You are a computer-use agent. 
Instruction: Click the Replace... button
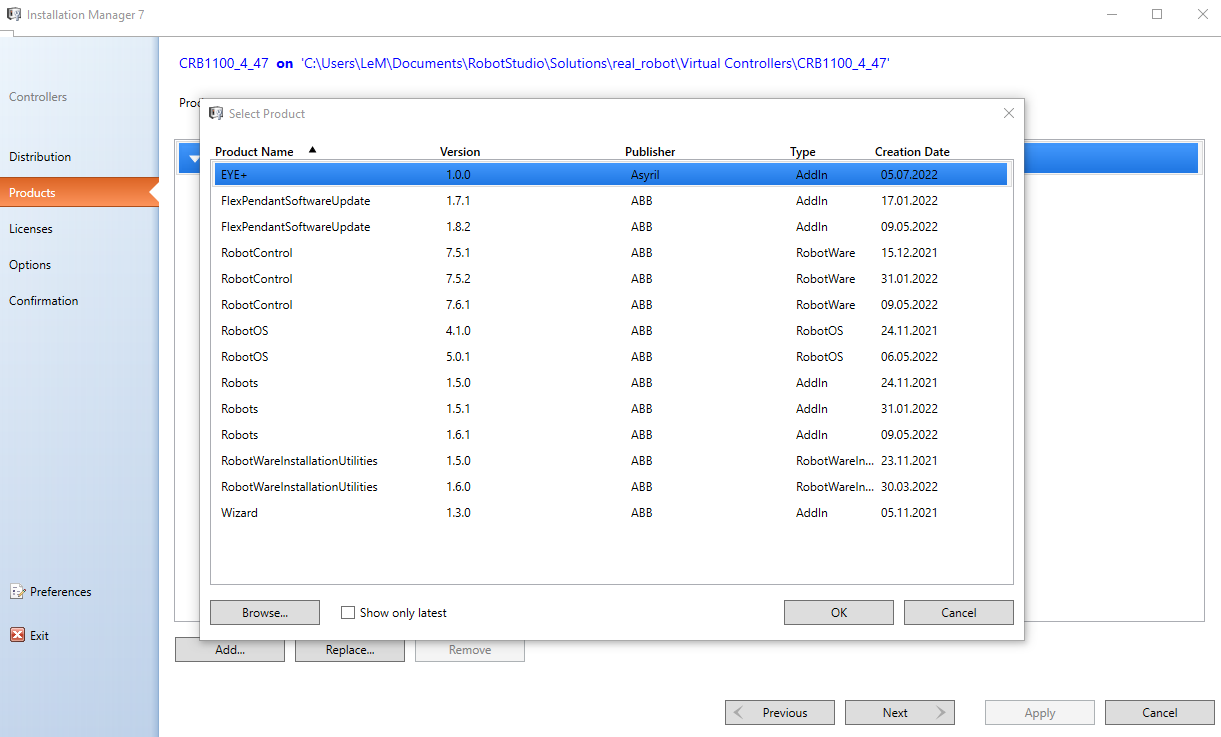350,650
